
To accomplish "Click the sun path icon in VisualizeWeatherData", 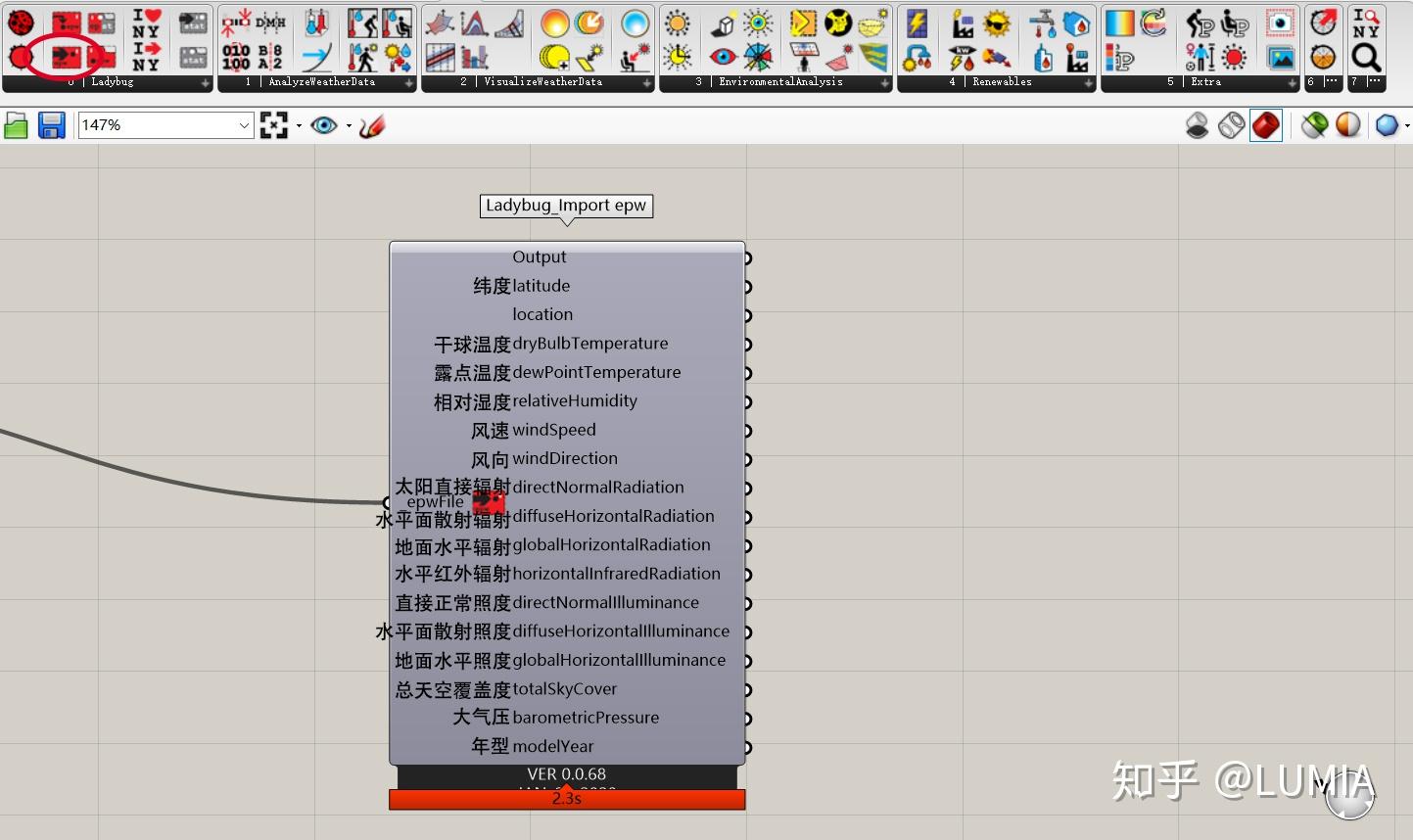I will (x=556, y=24).
